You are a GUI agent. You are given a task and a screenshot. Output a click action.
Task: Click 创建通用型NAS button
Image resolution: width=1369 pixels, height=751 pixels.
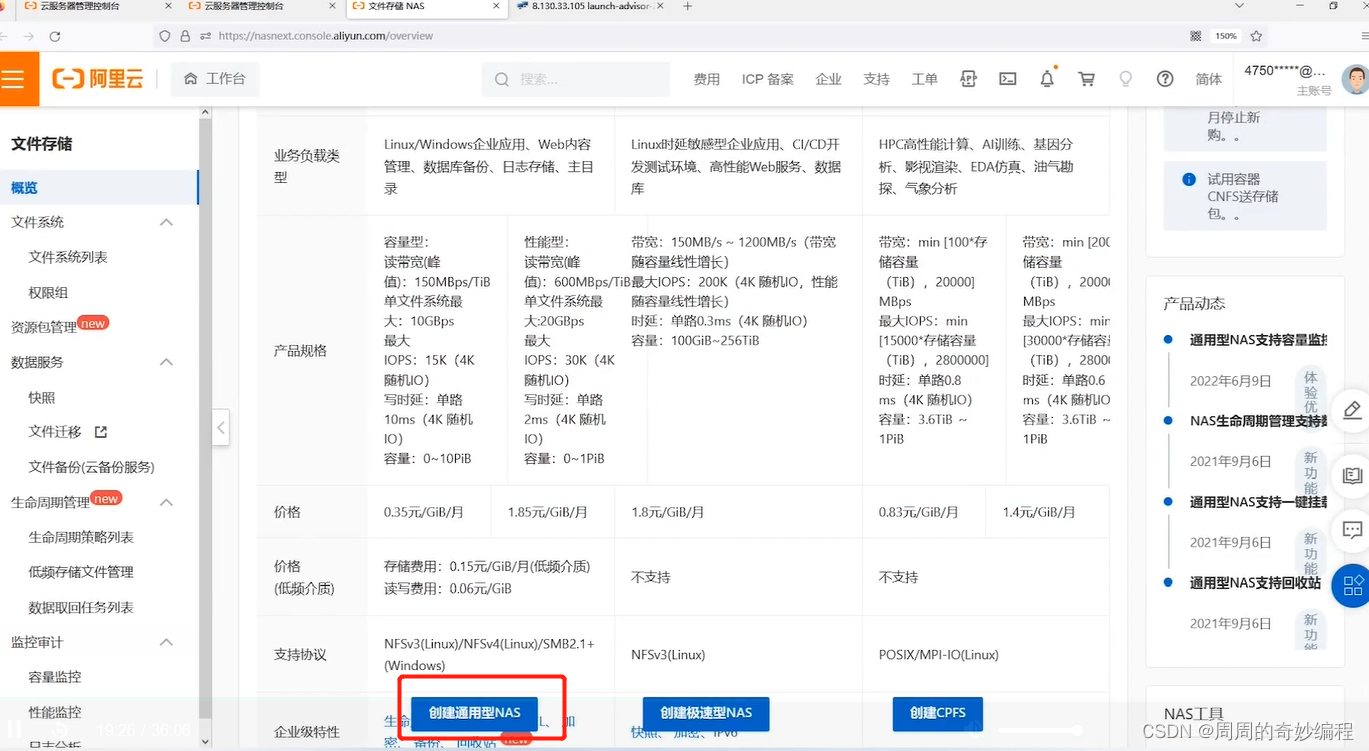[475, 713]
